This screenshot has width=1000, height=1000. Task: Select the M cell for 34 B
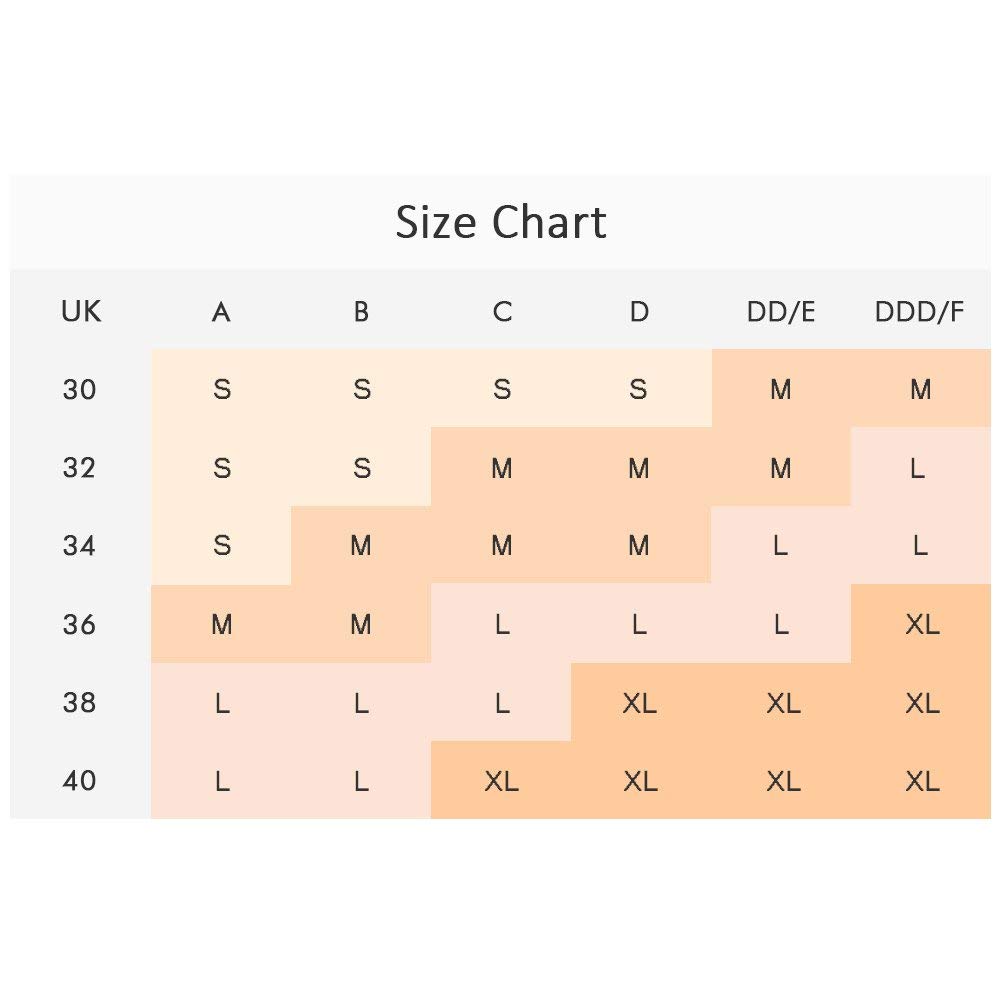click(x=361, y=546)
